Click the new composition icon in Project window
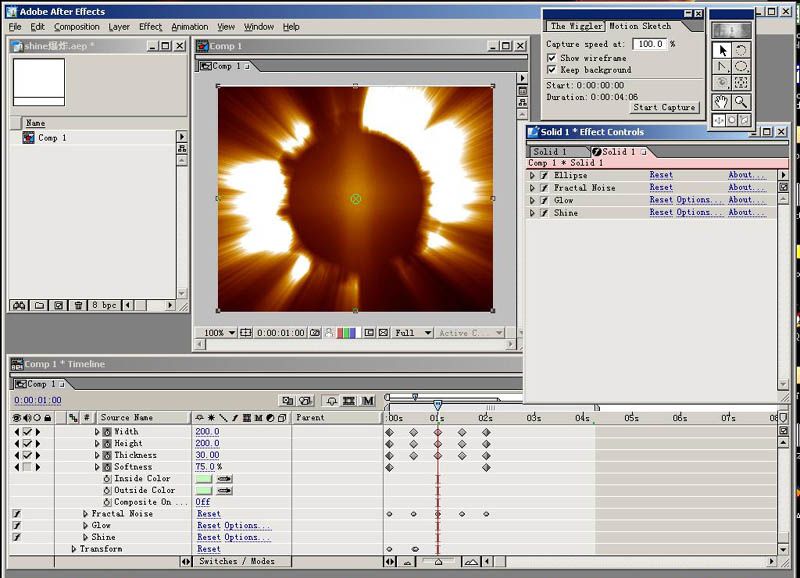This screenshot has height=578, width=800. coord(59,305)
